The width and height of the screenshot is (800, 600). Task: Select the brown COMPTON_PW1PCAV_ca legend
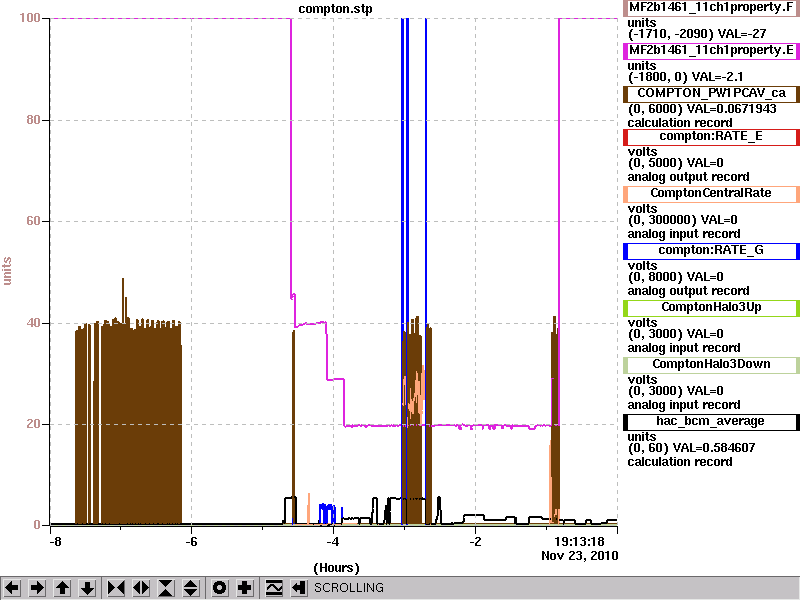(711, 93)
